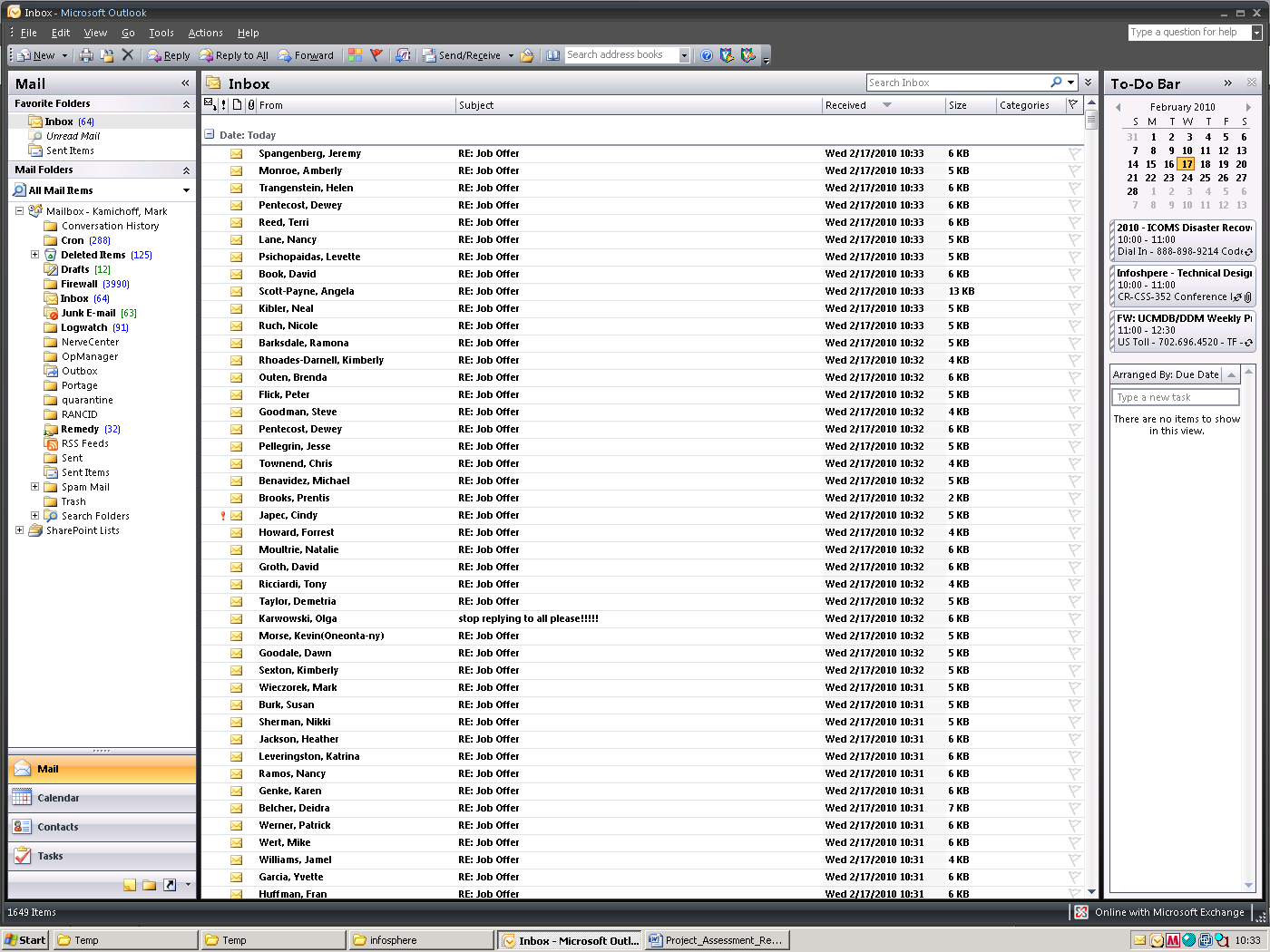Open the Address Book icon
The height and width of the screenshot is (952, 1270).
pos(553,55)
